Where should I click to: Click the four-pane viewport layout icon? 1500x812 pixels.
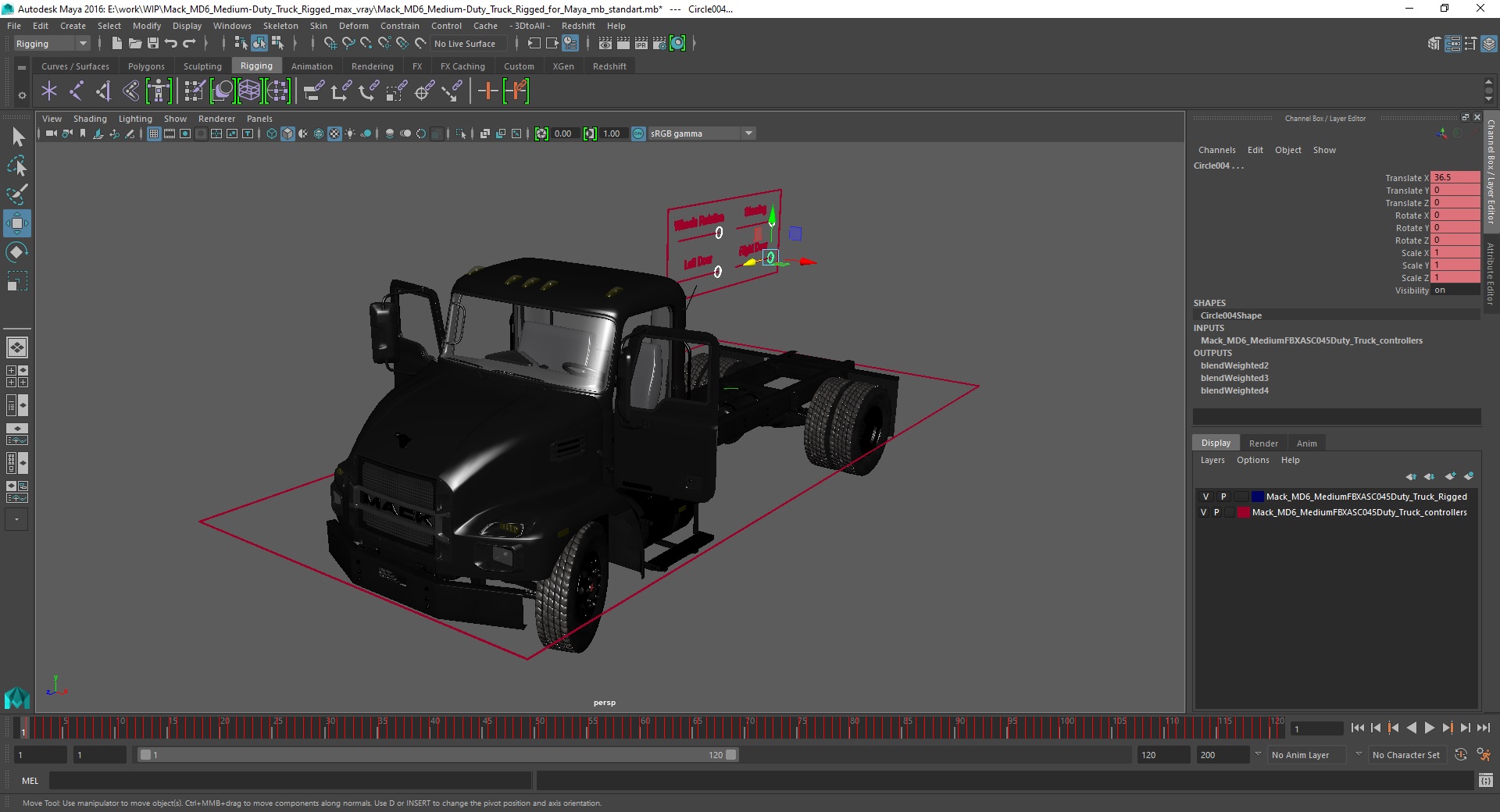coord(16,376)
